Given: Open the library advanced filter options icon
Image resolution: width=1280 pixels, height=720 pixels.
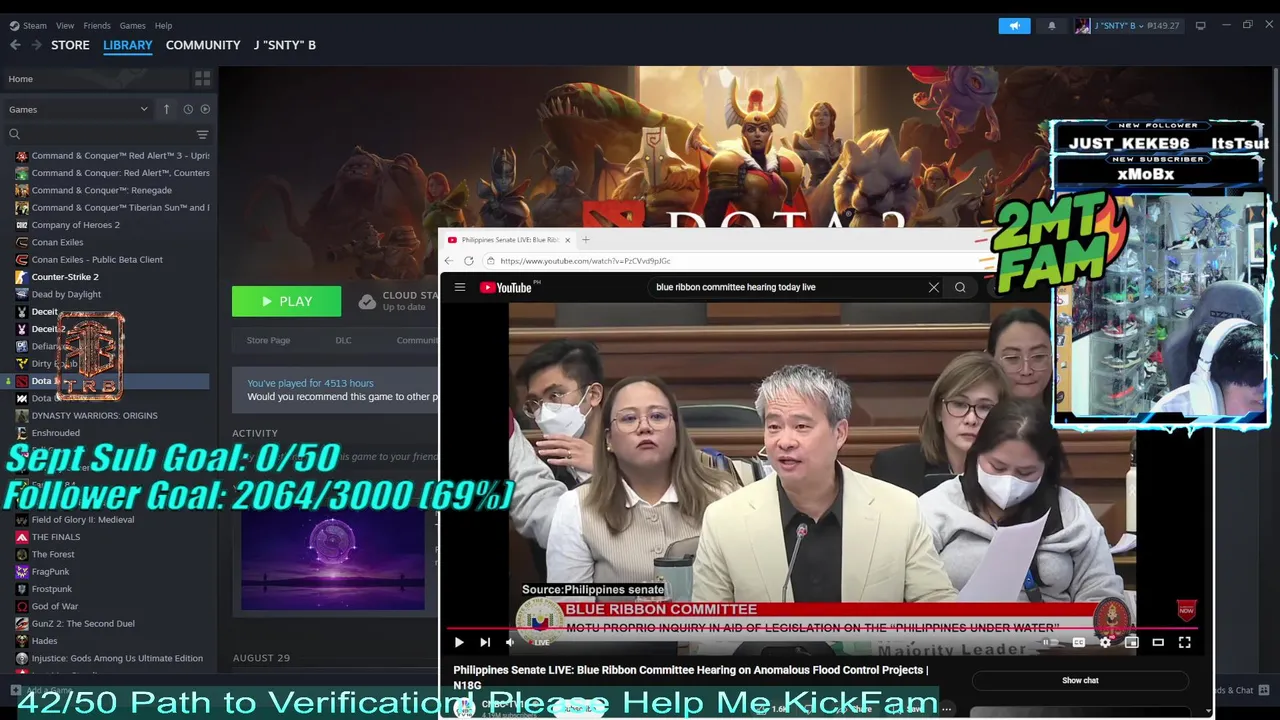Looking at the screenshot, I should pos(202,134).
